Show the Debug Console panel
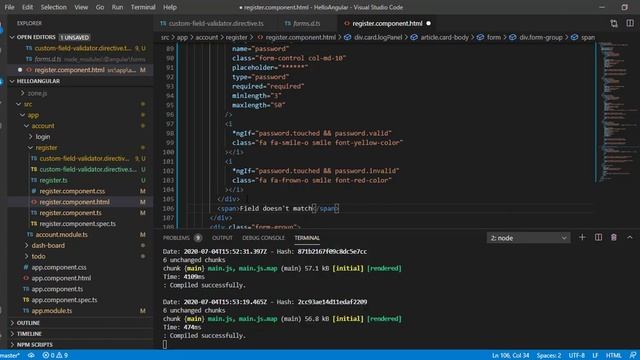Viewport: 640px width, 360px height. (x=263, y=238)
